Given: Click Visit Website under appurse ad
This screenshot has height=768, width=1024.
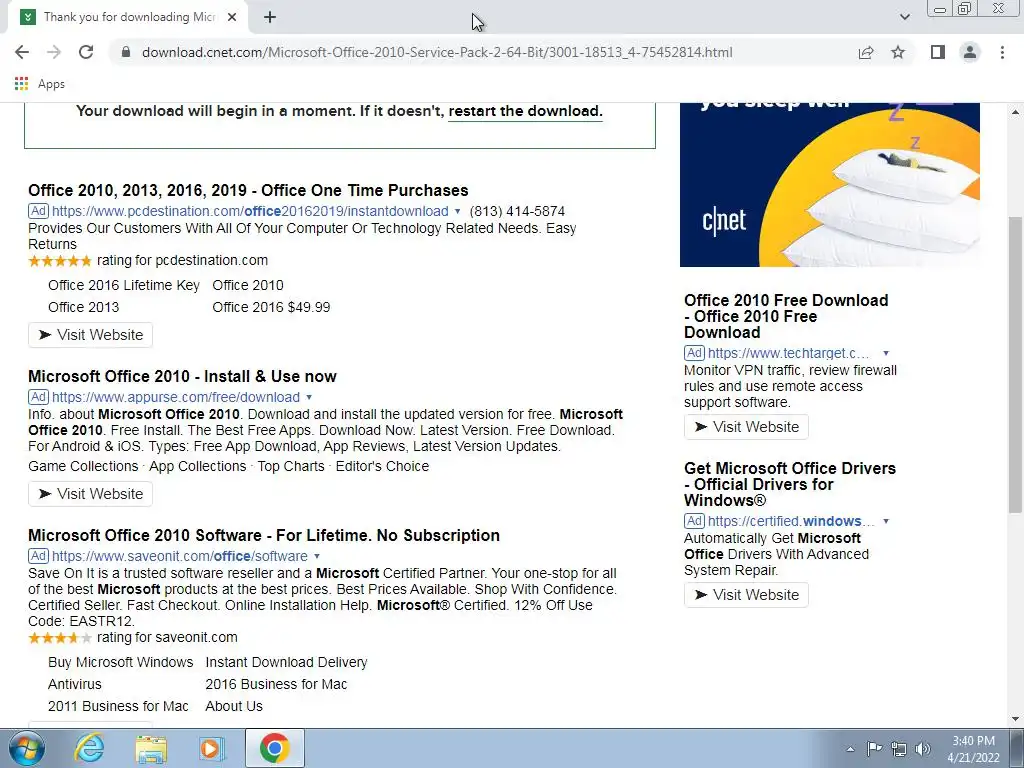Looking at the screenshot, I should 90,494.
